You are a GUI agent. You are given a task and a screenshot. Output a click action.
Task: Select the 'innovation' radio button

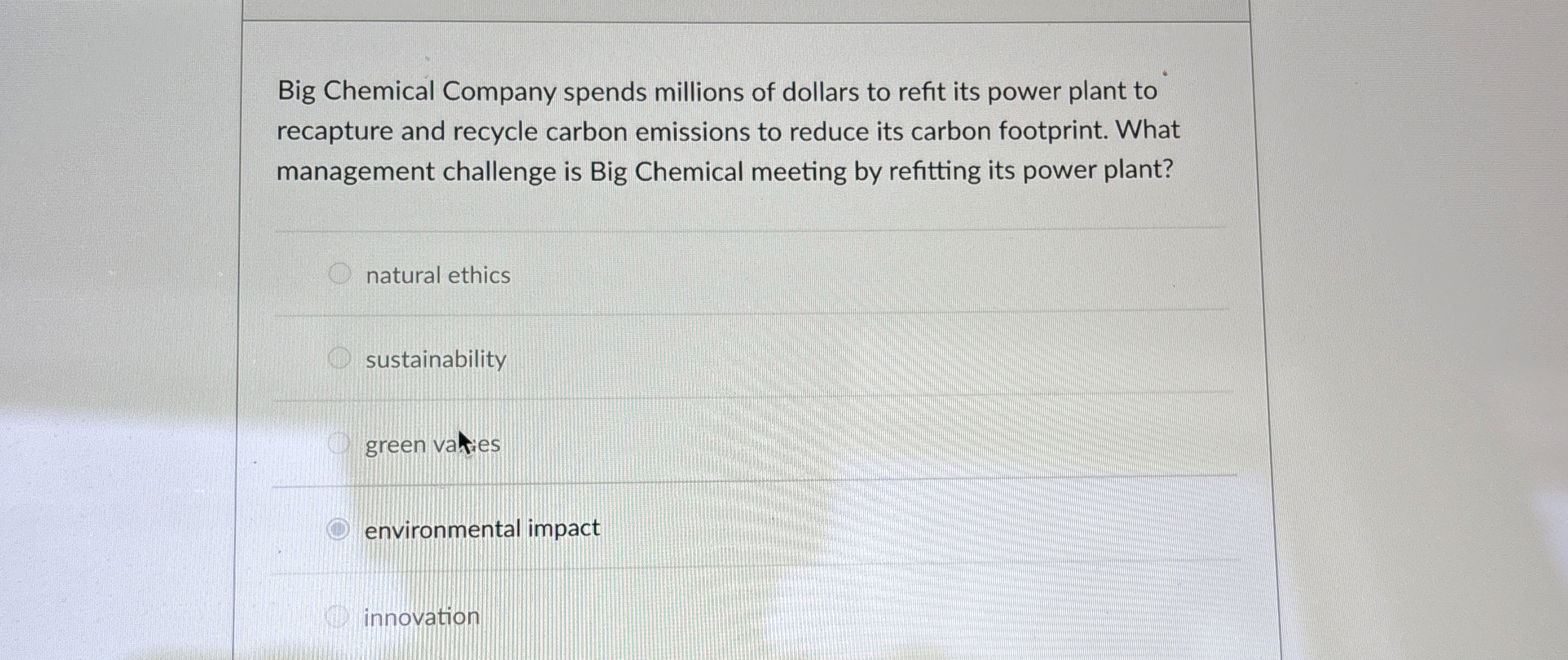click(337, 617)
